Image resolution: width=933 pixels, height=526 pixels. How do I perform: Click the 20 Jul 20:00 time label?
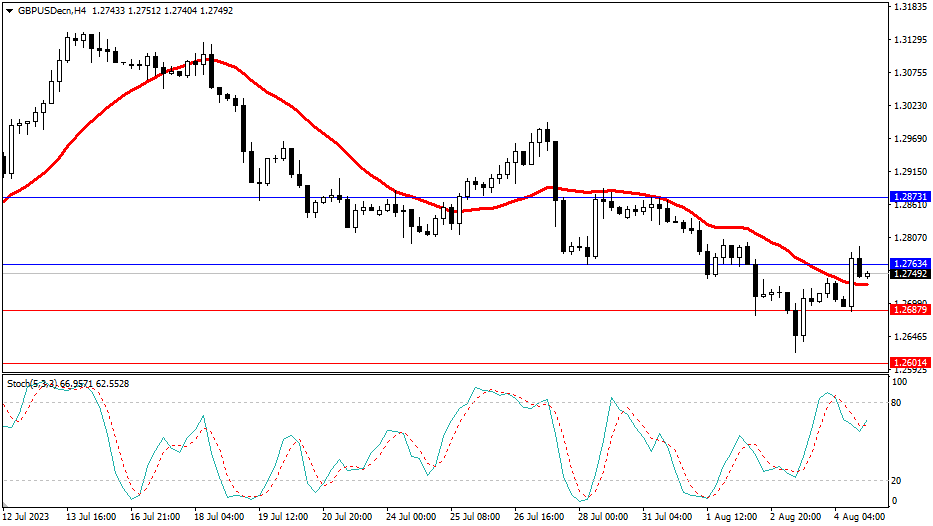(347, 517)
